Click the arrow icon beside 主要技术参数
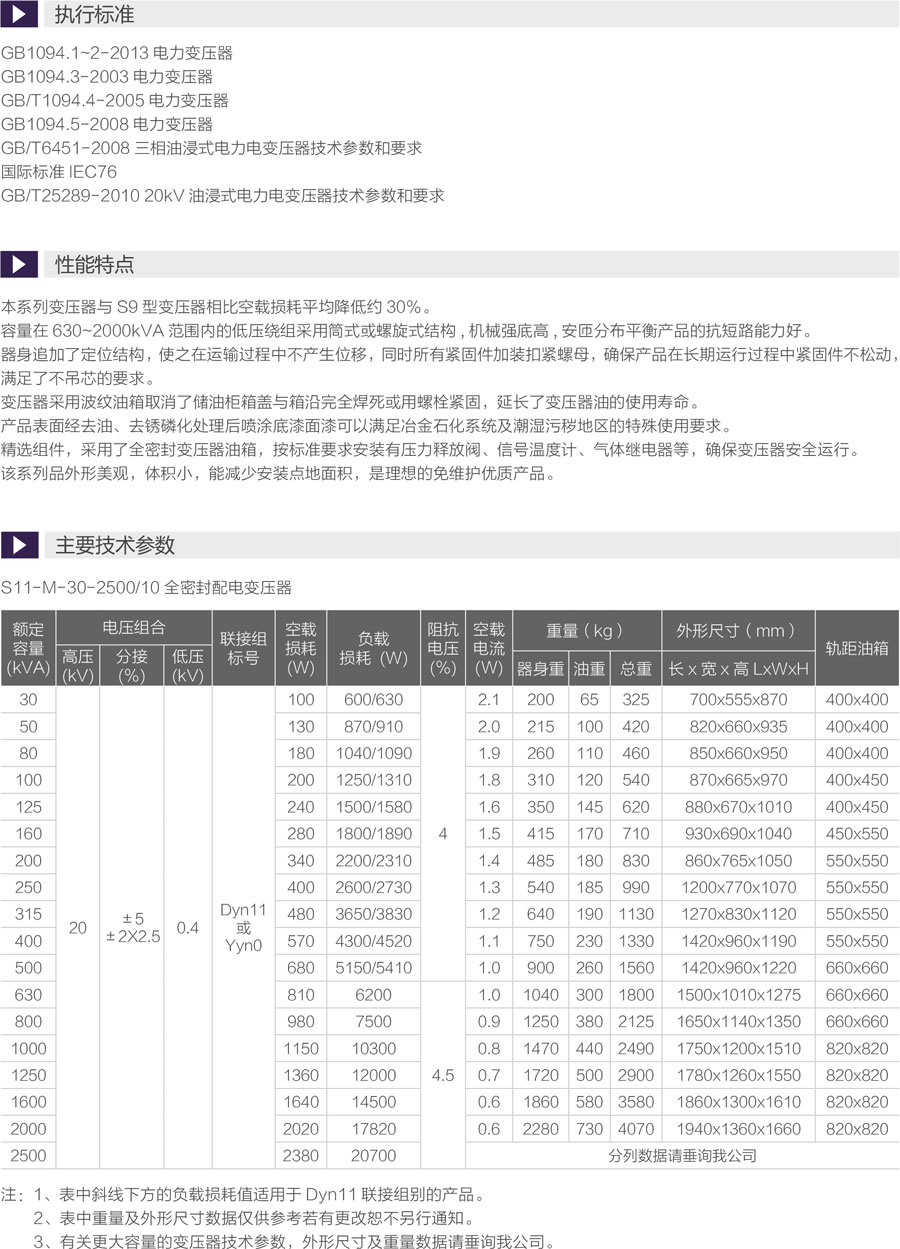This screenshot has width=900, height=1249. (19, 545)
